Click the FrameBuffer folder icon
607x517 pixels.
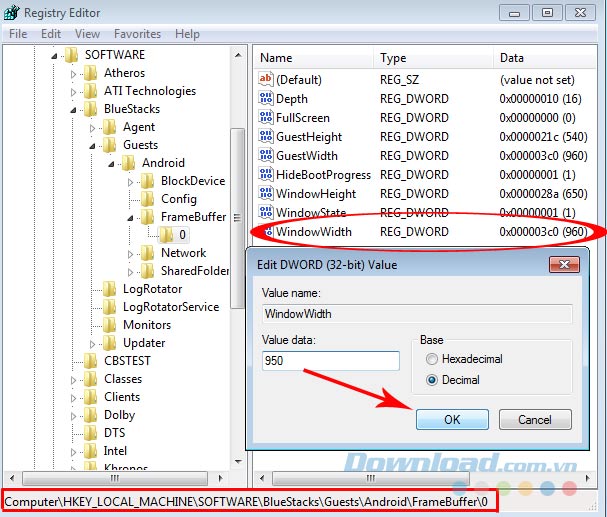pyautogui.click(x=147, y=217)
